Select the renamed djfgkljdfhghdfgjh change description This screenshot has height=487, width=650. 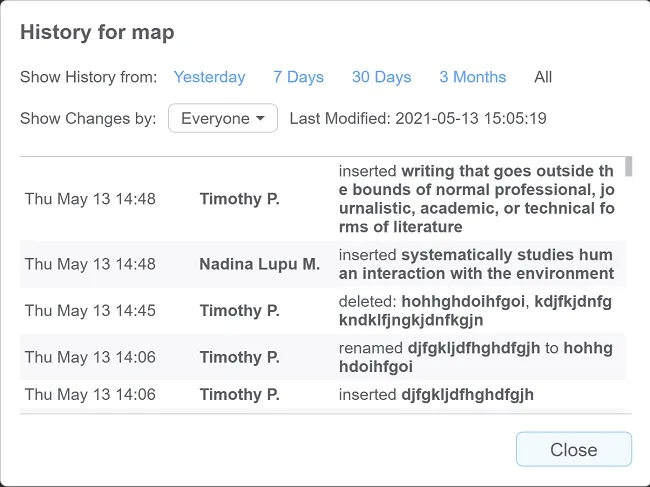(x=476, y=357)
